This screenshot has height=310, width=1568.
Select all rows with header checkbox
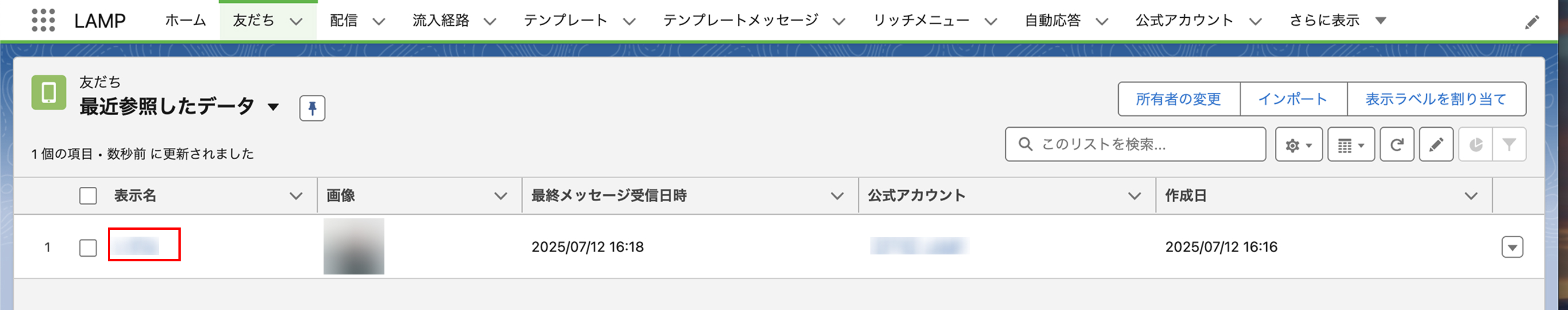coord(88,196)
